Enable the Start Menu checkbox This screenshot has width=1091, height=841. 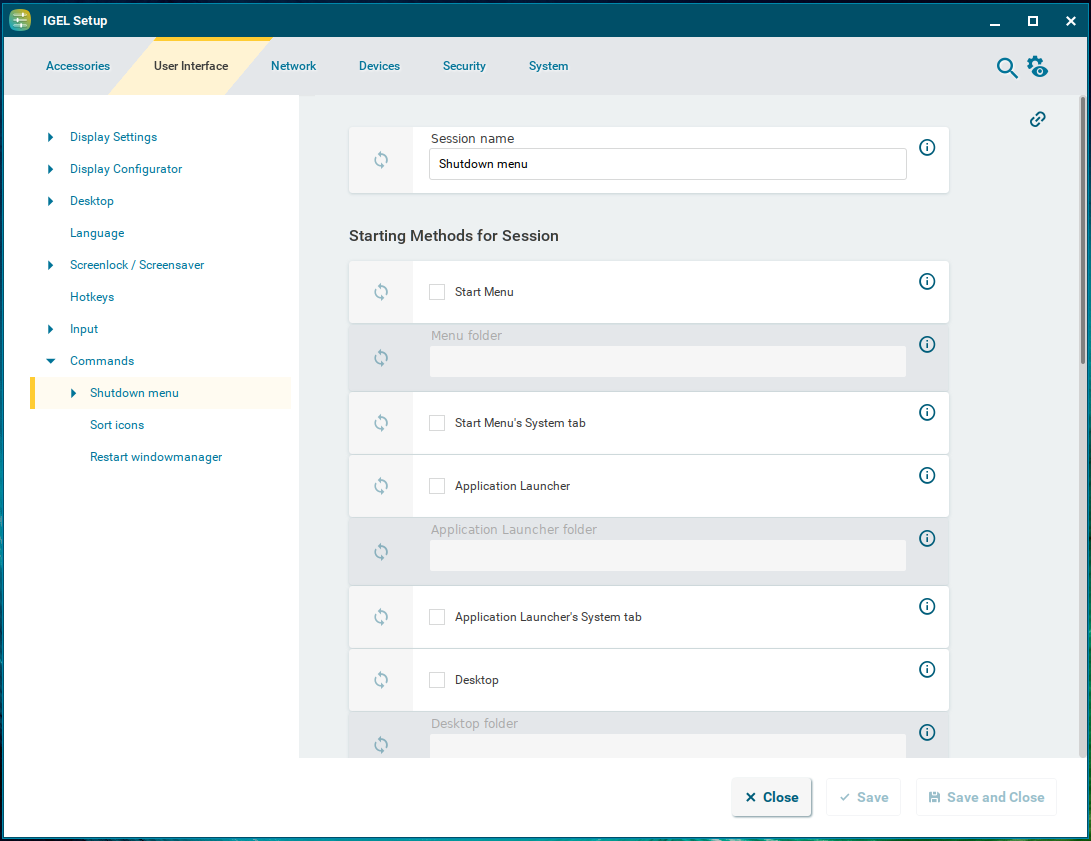pos(437,292)
